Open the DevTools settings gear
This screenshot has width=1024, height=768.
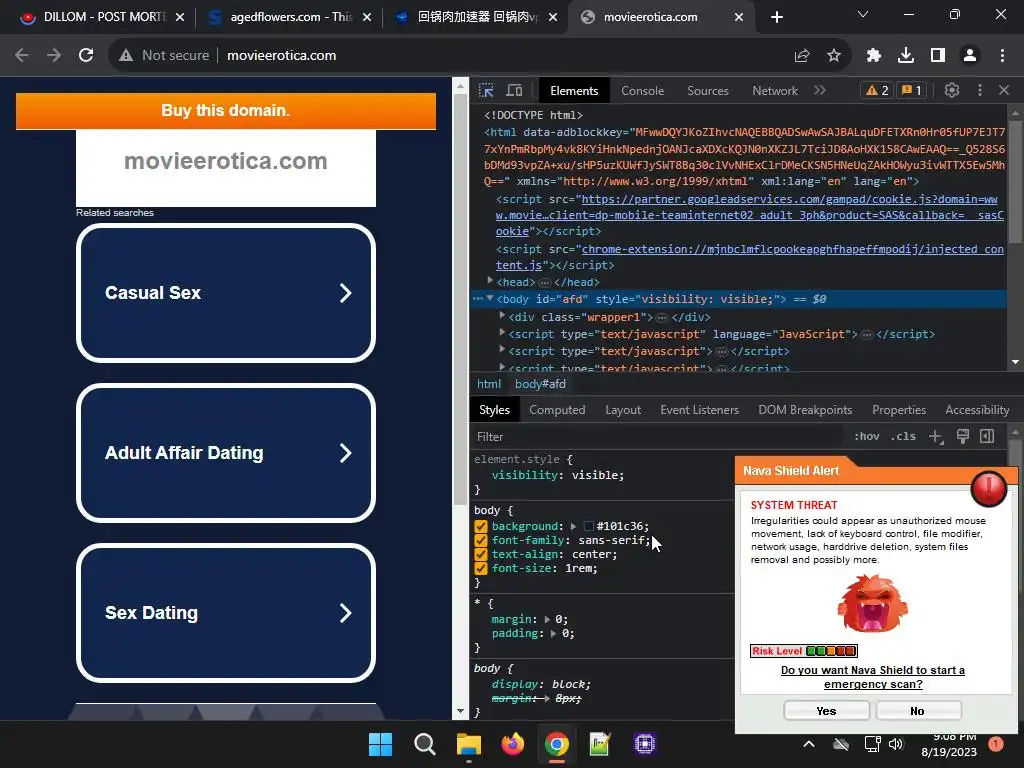click(952, 90)
